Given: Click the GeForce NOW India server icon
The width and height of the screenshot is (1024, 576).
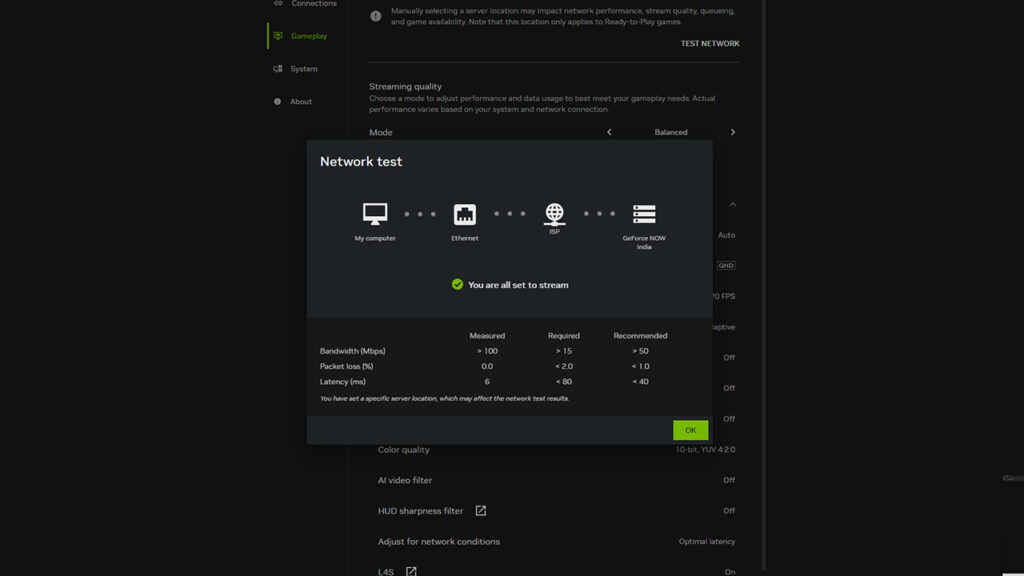Looking at the screenshot, I should pyautogui.click(x=644, y=213).
